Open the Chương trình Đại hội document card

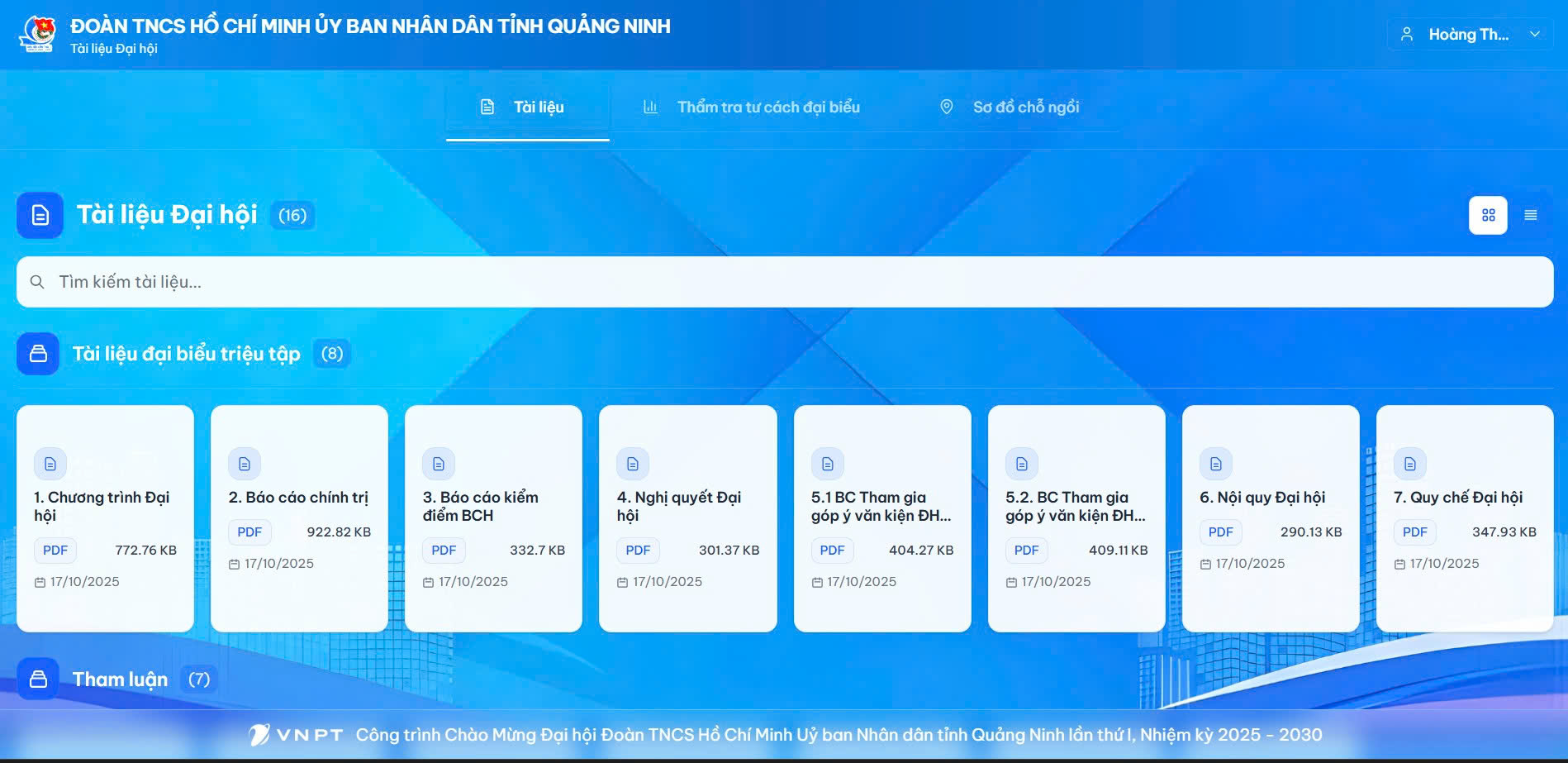[105, 518]
